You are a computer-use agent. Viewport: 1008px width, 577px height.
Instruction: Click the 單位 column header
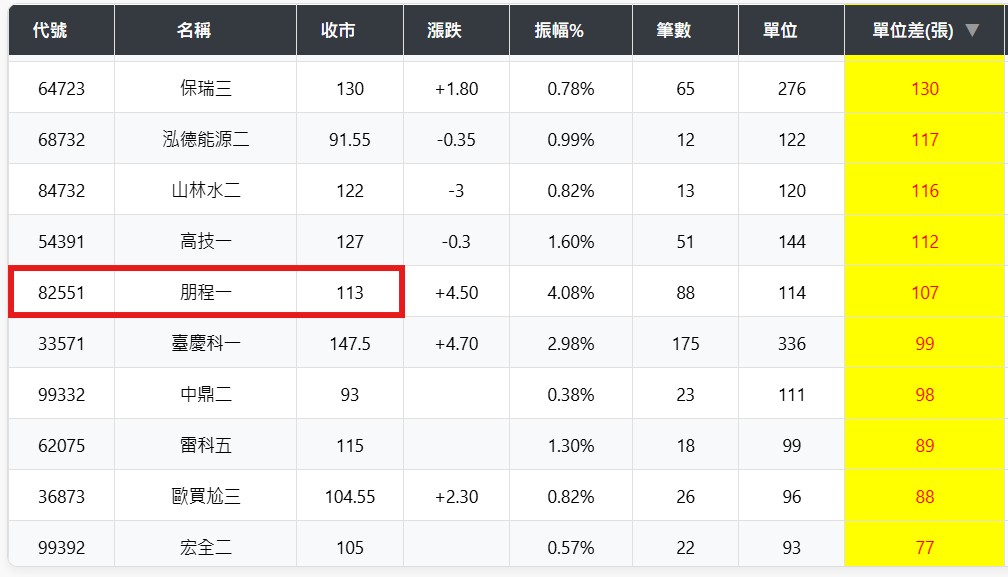click(780, 30)
